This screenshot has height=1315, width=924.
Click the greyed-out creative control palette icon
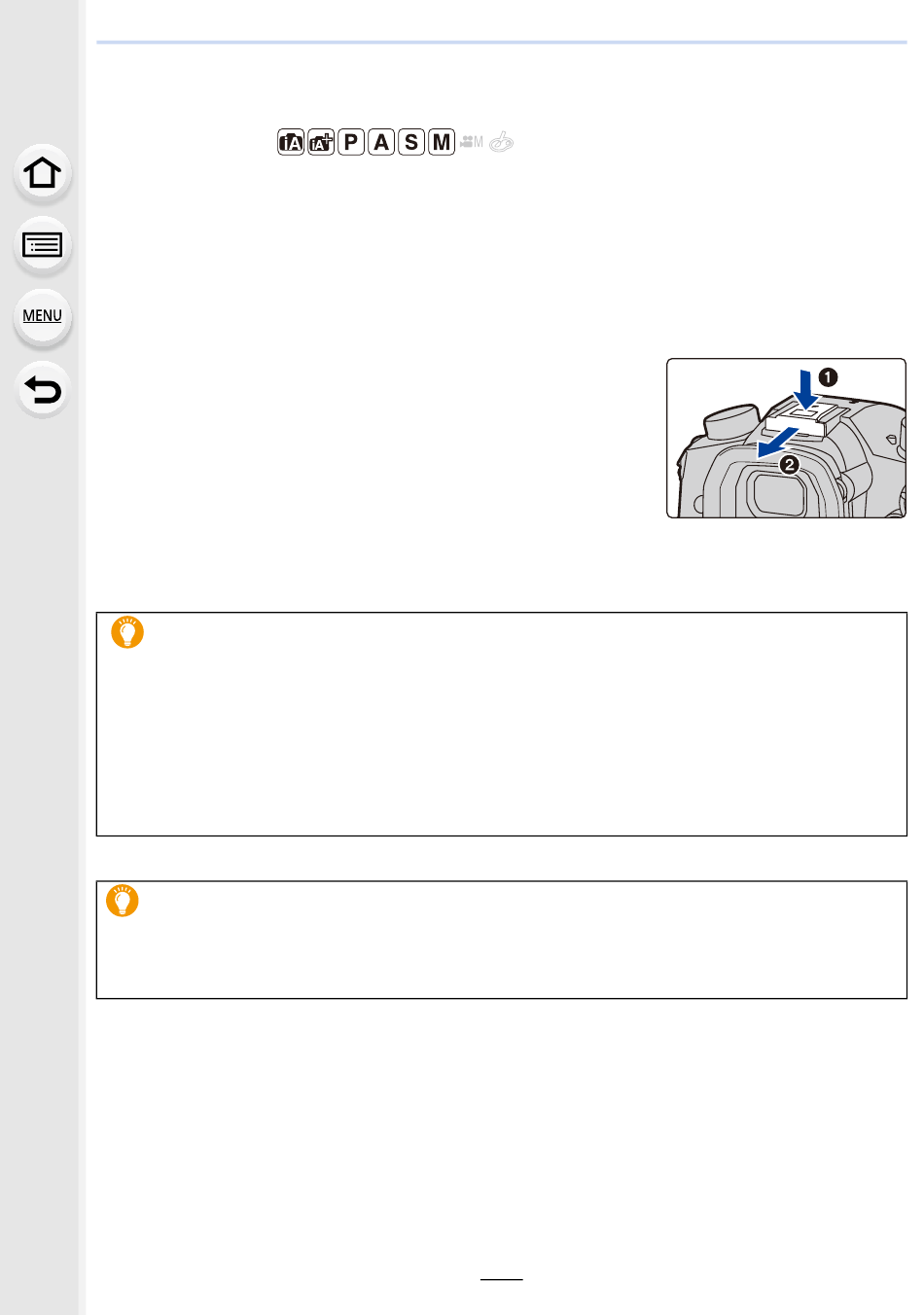pos(501,142)
